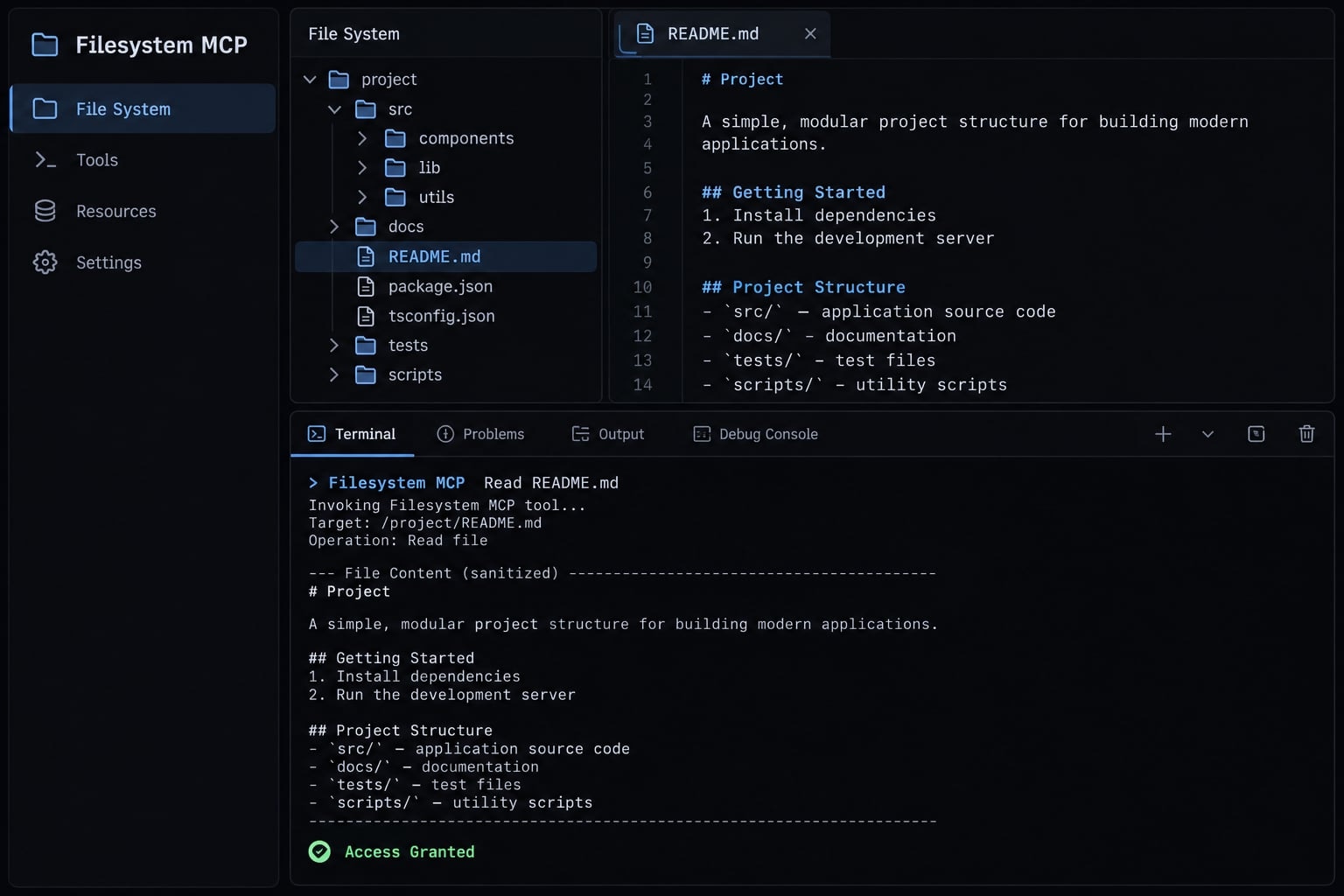The width and height of the screenshot is (1344, 896).
Task: Delete terminal with the trash icon
Action: [1306, 434]
